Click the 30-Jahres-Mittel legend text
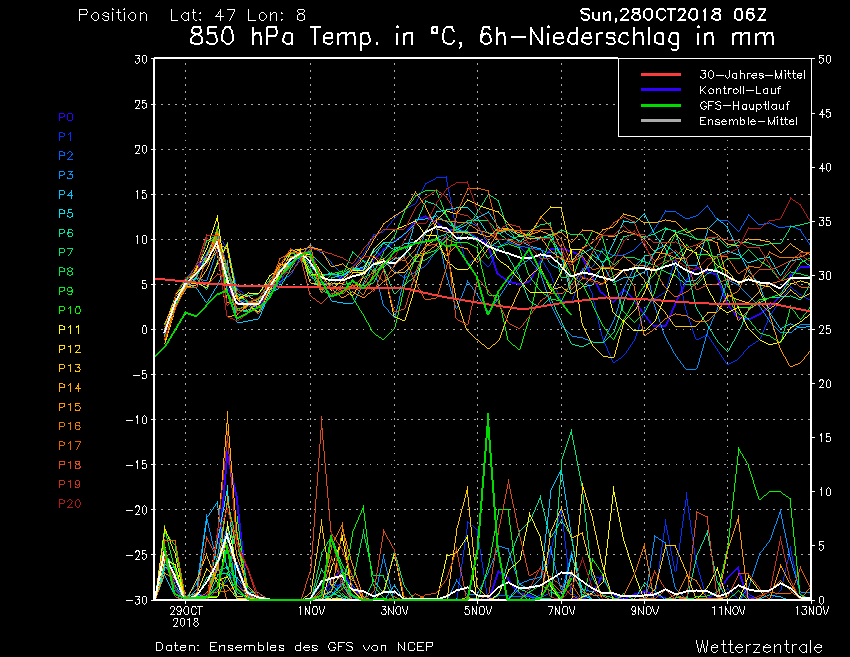 [x=752, y=75]
